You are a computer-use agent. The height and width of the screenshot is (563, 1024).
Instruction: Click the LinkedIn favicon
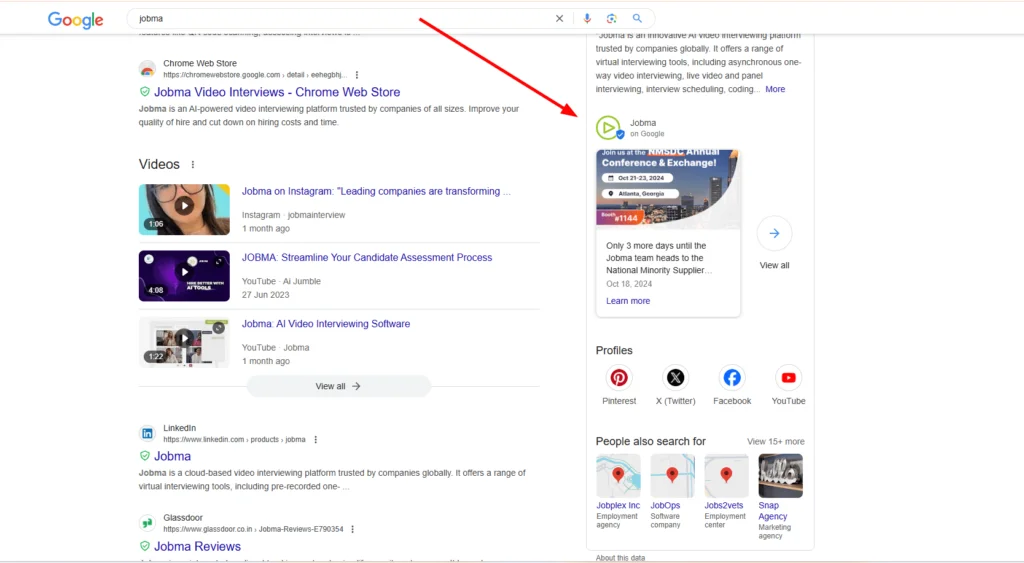[x=147, y=434]
